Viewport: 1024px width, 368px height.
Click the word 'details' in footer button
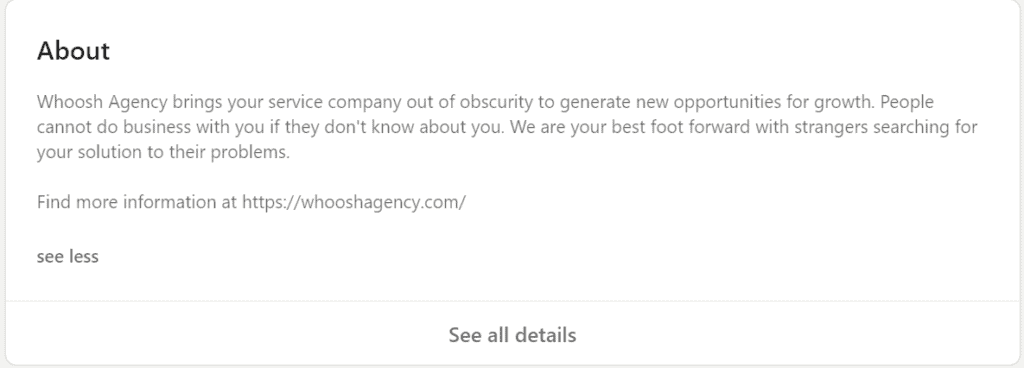(x=545, y=335)
